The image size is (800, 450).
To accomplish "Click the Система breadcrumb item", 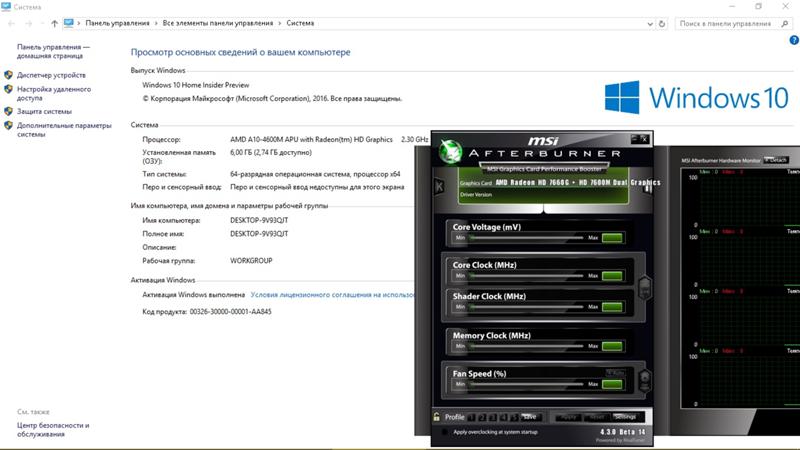I will (300, 23).
